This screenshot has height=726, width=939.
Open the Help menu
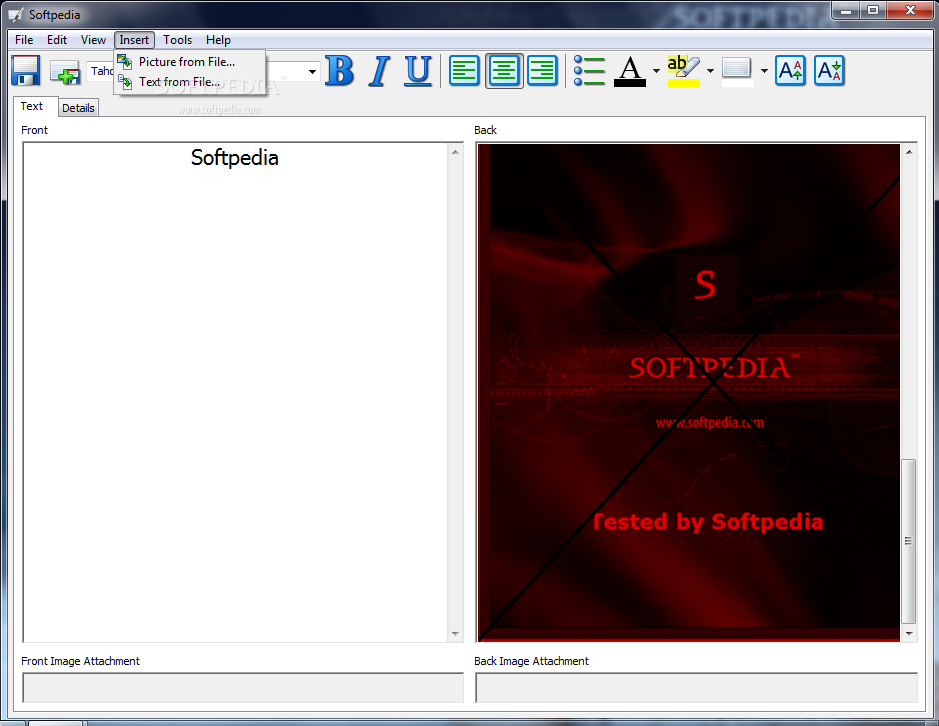218,40
